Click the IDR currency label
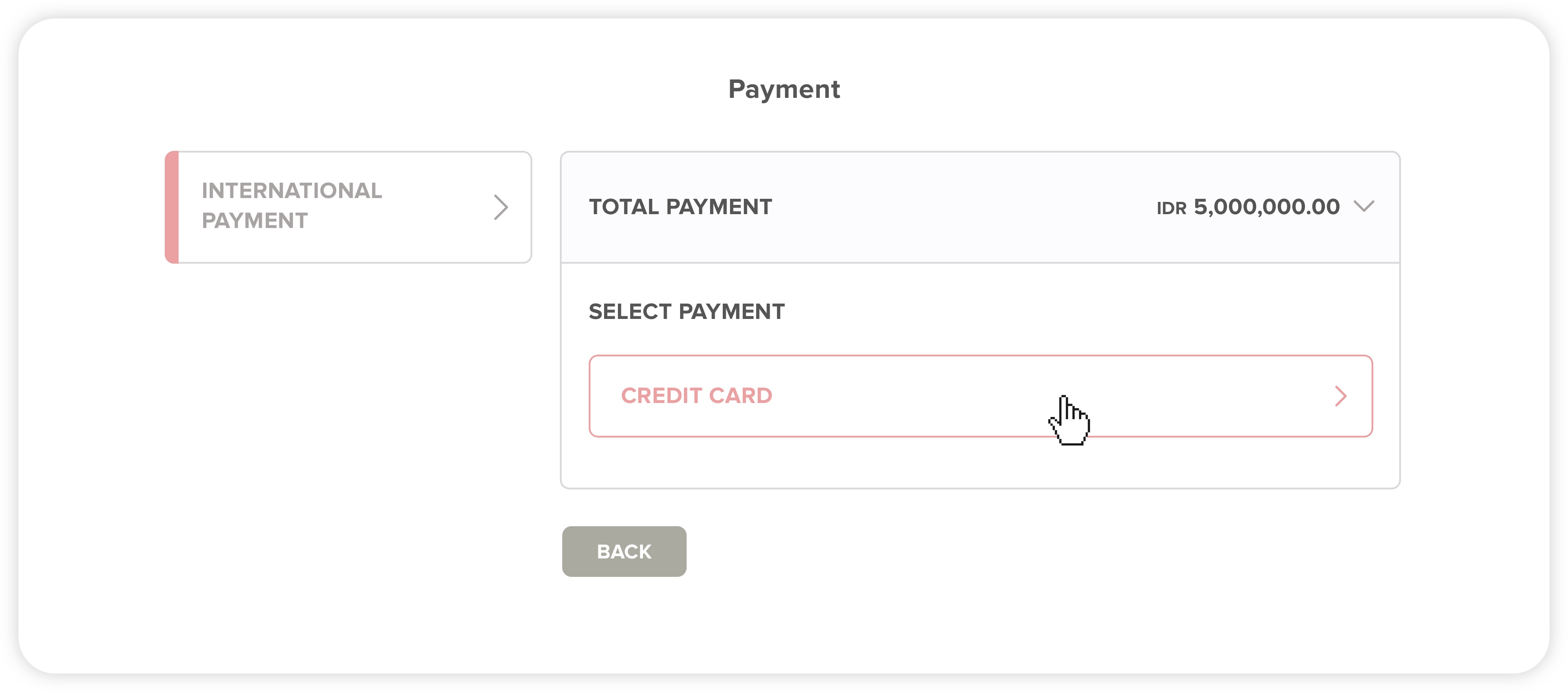 click(x=1171, y=208)
